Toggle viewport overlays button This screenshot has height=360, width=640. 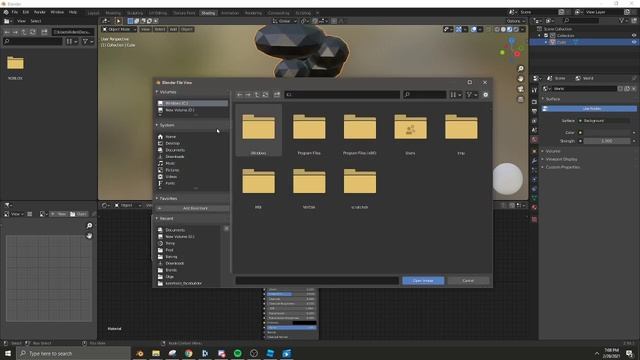(x=473, y=29)
